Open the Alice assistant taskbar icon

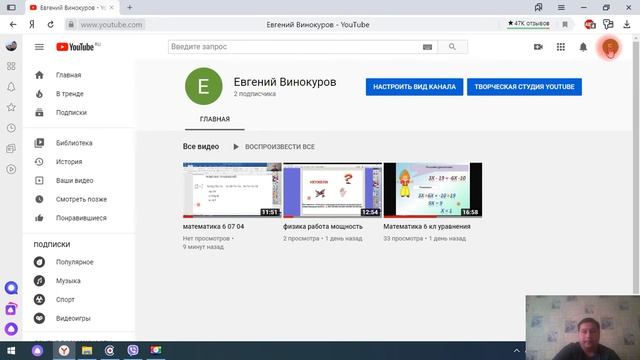(x=38, y=351)
